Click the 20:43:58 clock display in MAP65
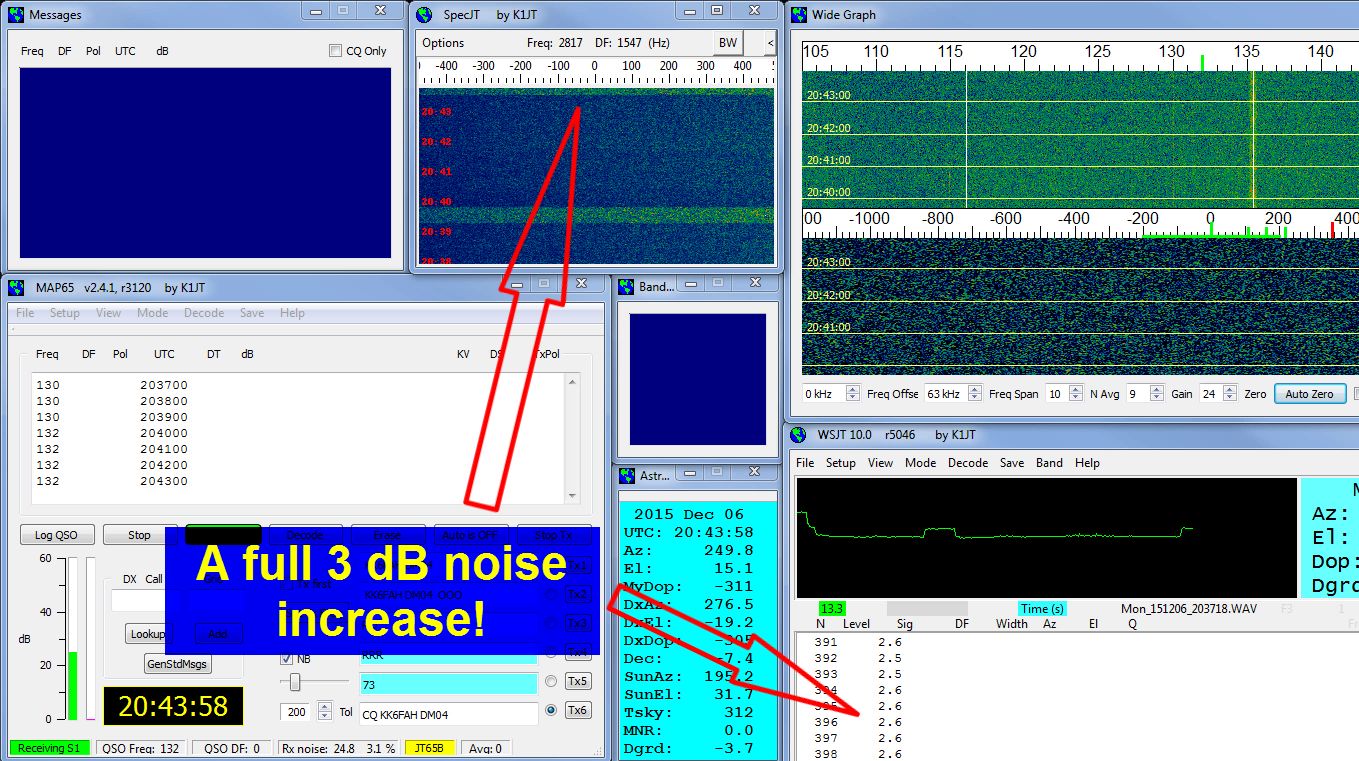The width and height of the screenshot is (1359, 761). 173,706
